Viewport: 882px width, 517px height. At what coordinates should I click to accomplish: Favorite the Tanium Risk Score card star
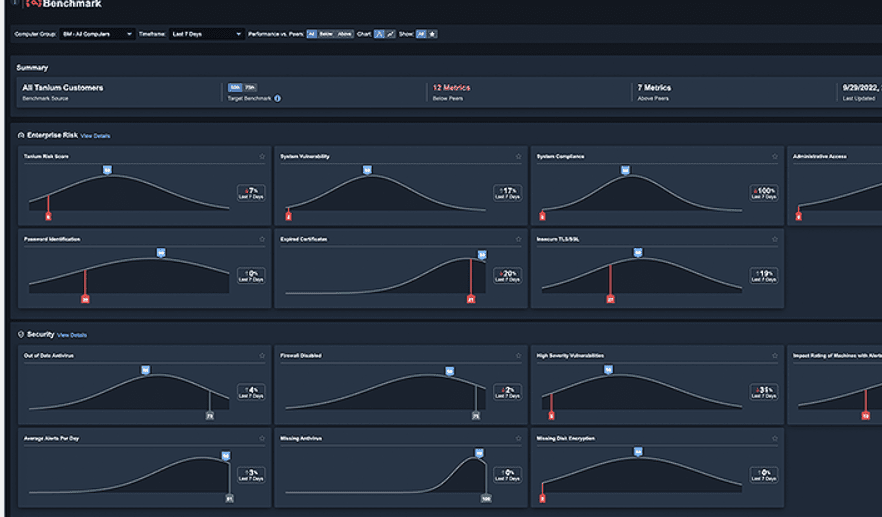[262, 157]
